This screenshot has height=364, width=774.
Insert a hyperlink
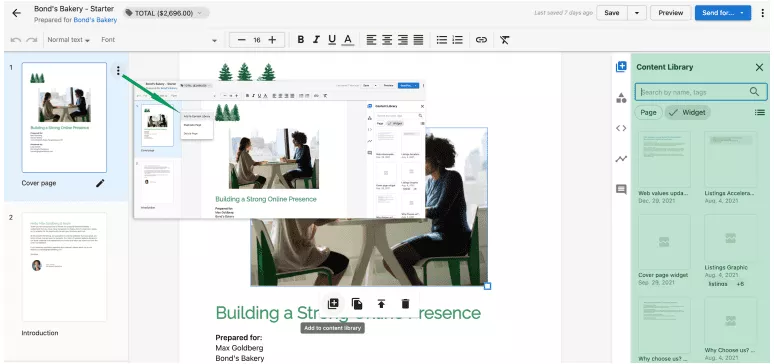[481, 40]
